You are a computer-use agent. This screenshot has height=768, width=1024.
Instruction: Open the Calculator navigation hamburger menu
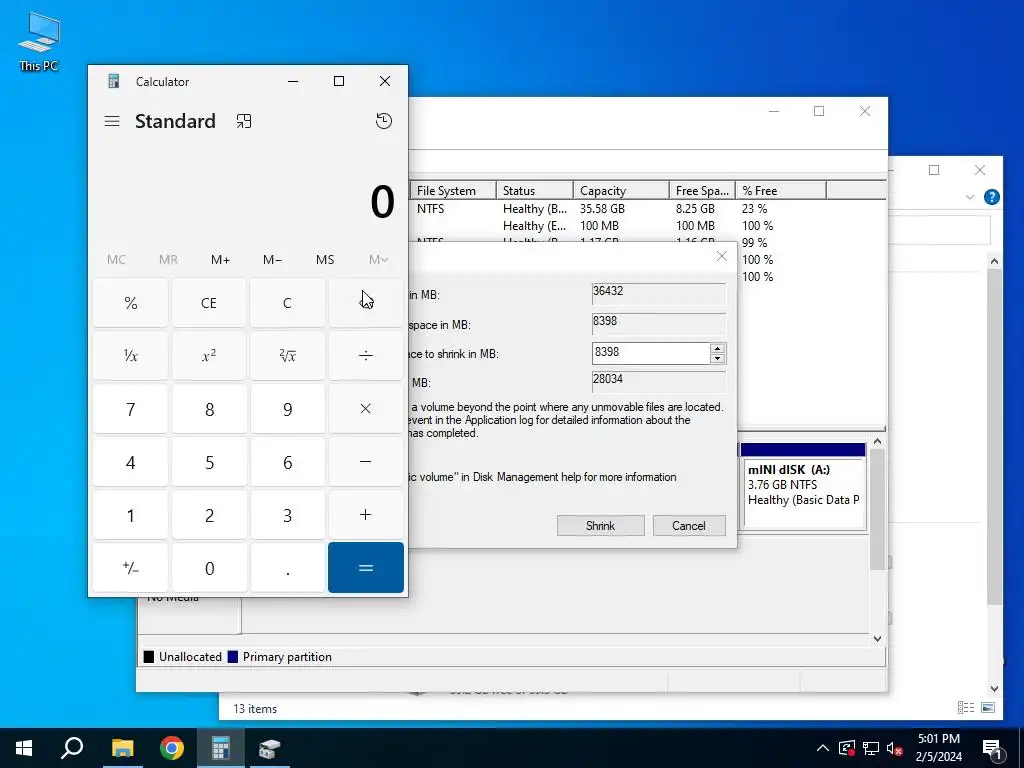[x=112, y=121]
